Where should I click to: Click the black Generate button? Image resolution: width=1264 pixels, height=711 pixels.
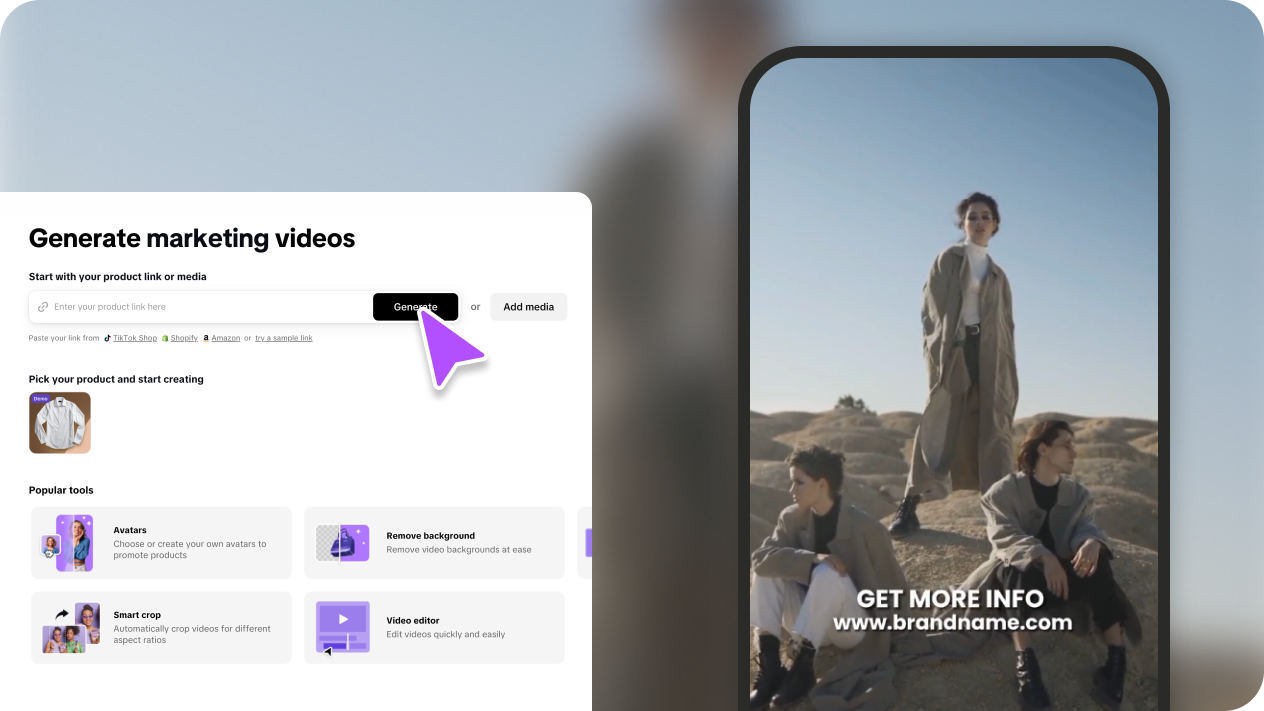(415, 307)
